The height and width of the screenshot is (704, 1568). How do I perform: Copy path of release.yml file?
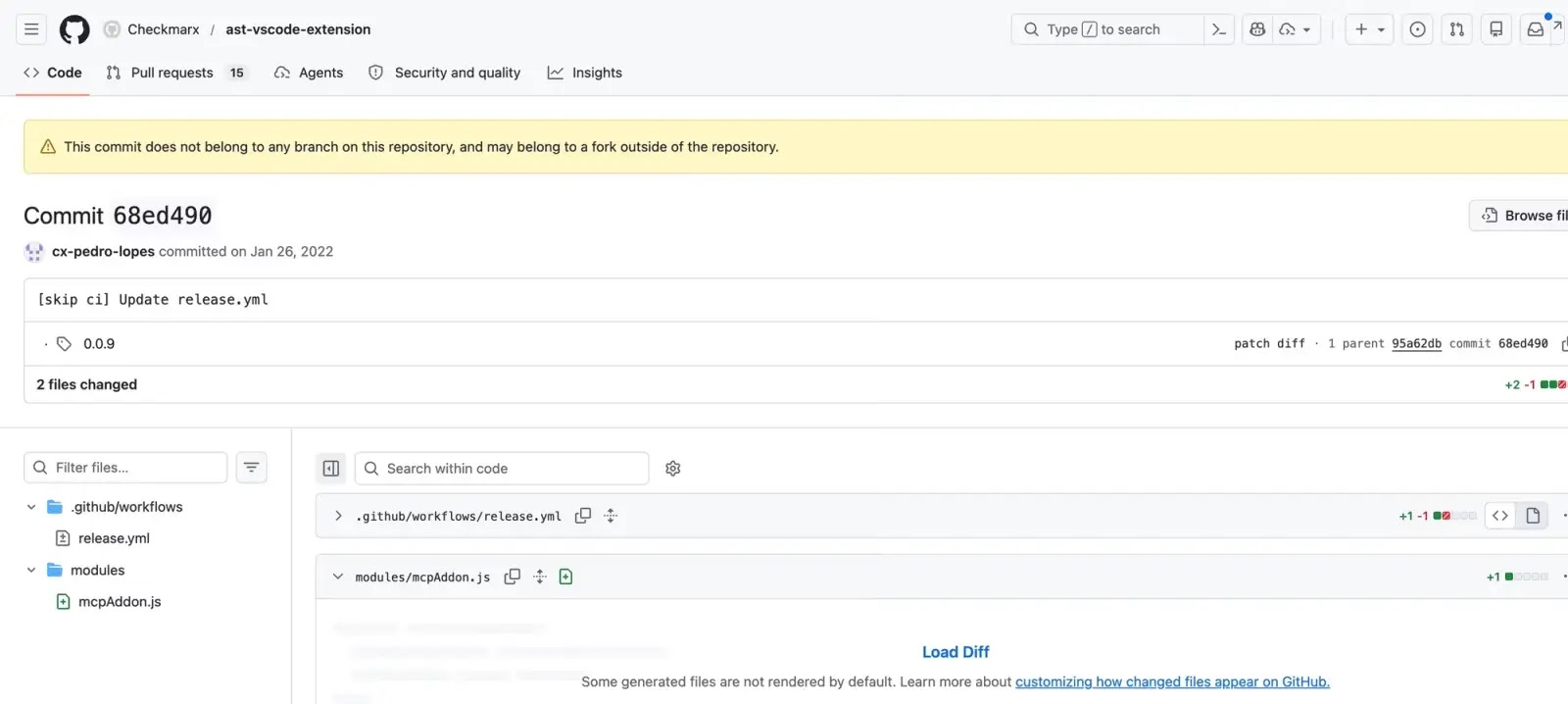click(x=583, y=516)
